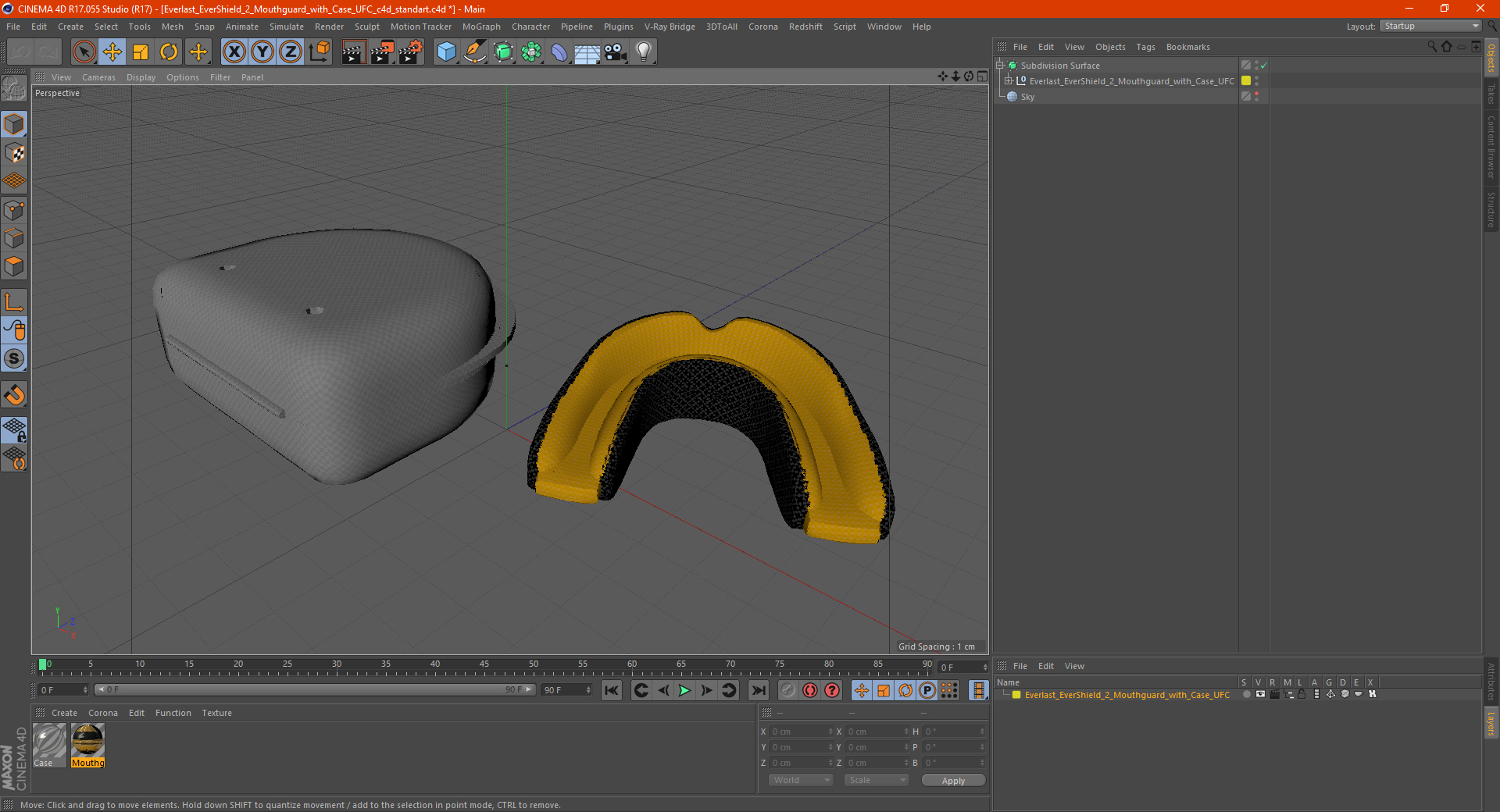
Task: Add a Camera object
Action: (x=615, y=52)
